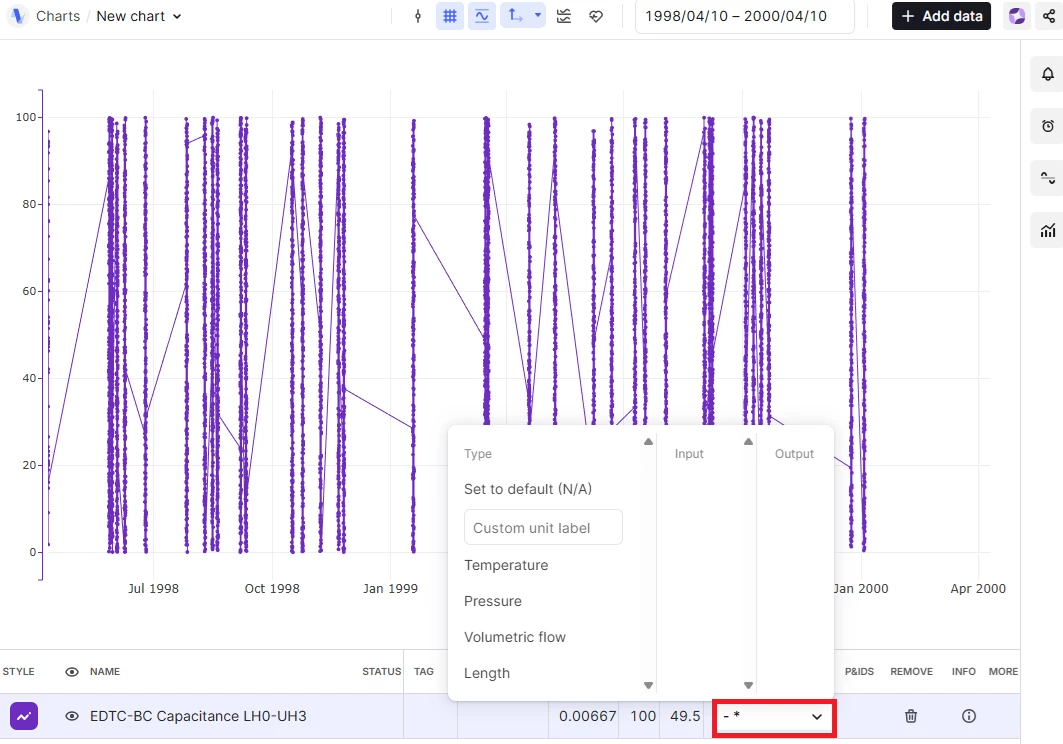This screenshot has width=1063, height=744.
Task: Click the Output column header in unit popup
Action: click(x=794, y=454)
